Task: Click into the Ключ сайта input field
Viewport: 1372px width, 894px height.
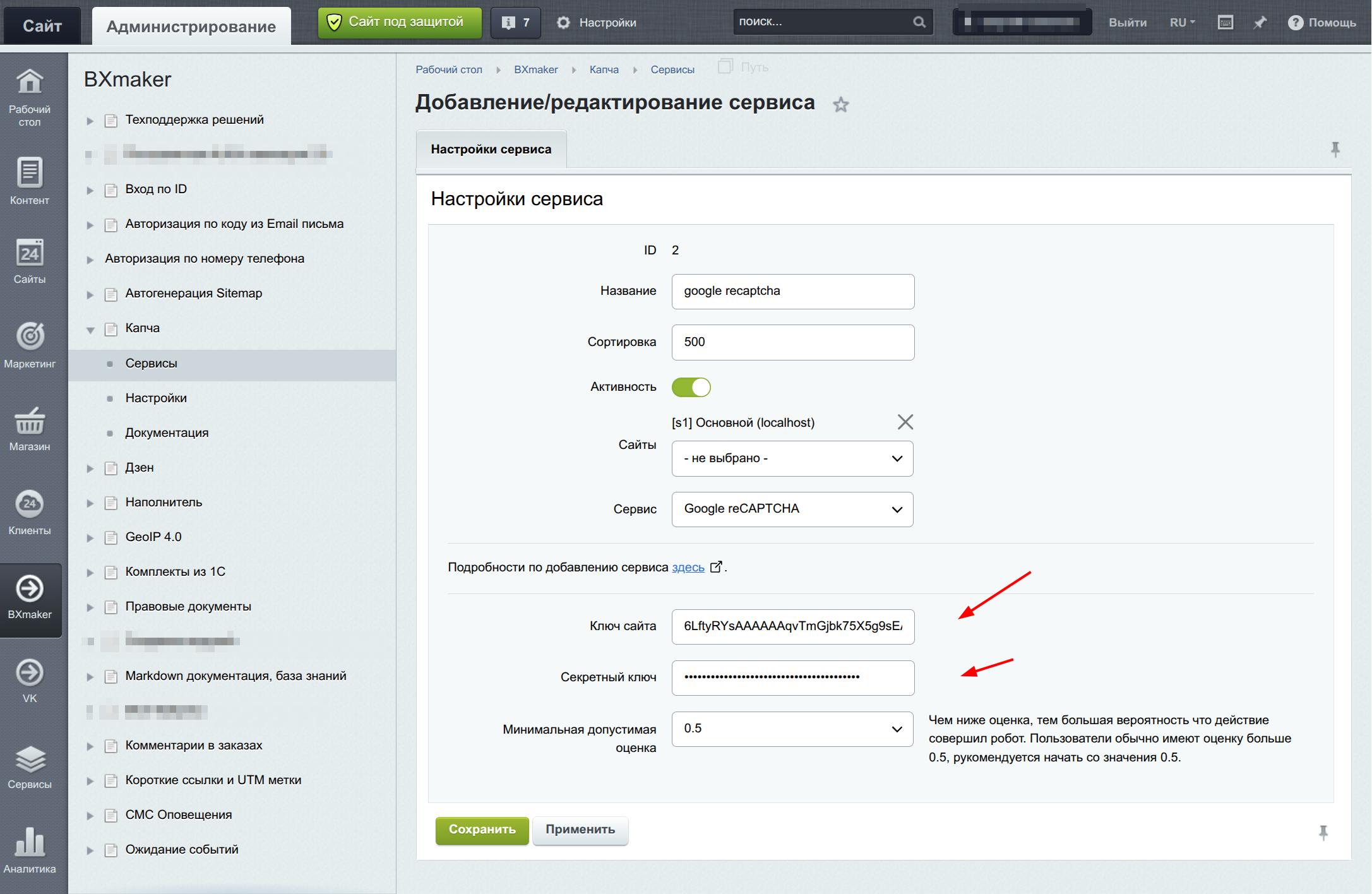Action: (792, 626)
